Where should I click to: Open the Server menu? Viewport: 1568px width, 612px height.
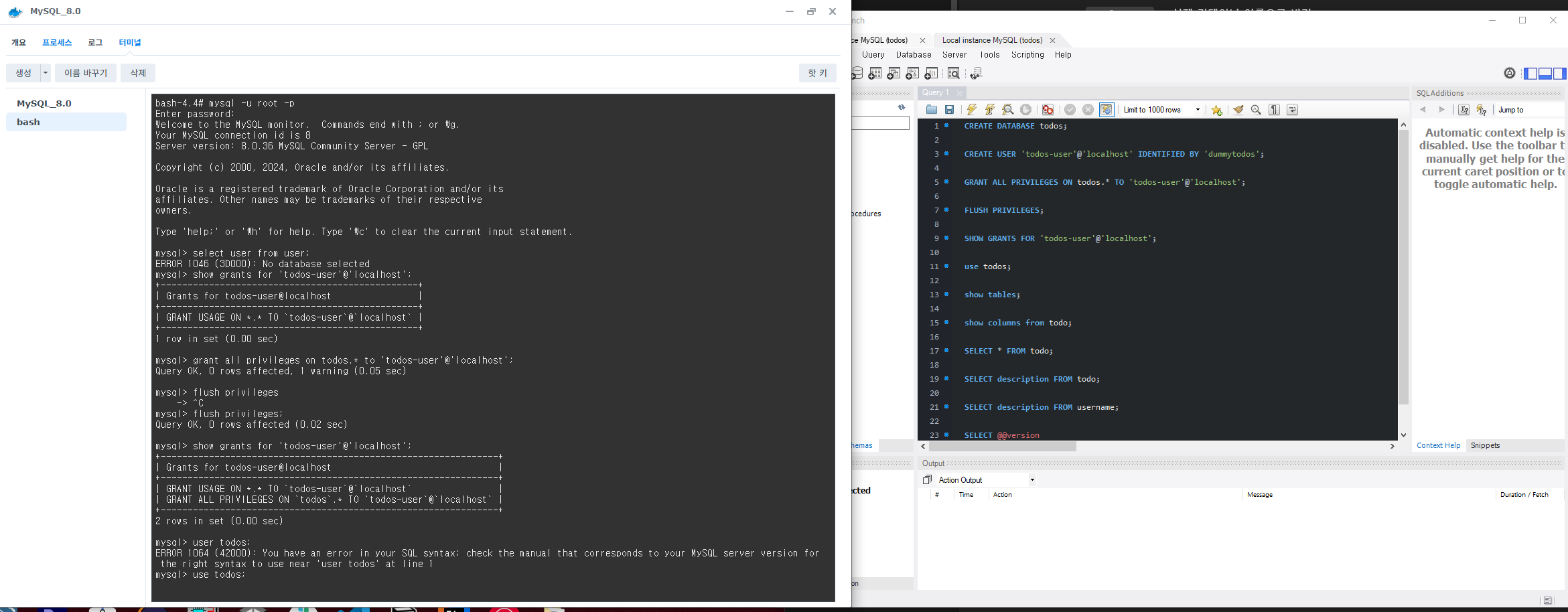click(954, 55)
